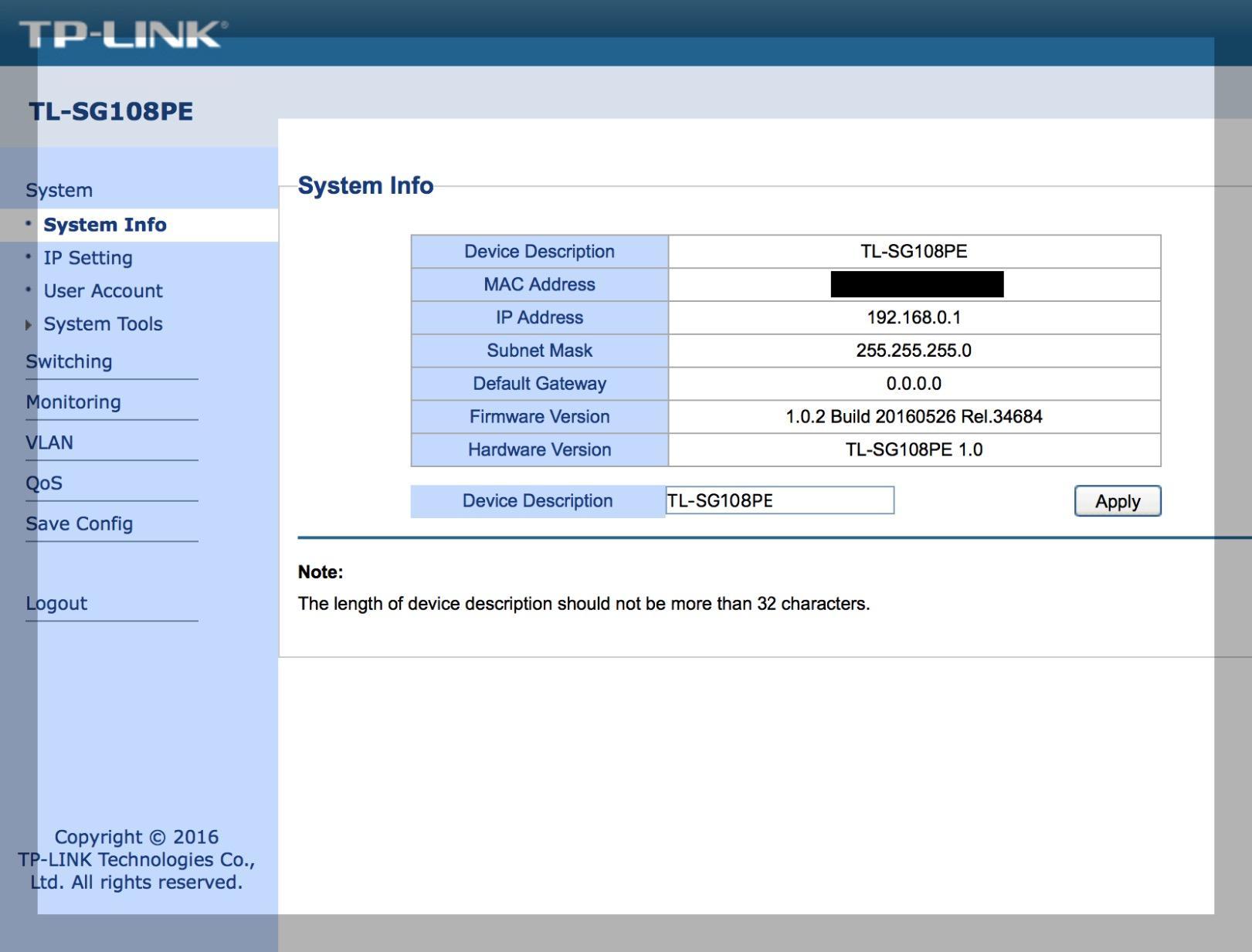Click the Firmware Version label cell

(539, 417)
